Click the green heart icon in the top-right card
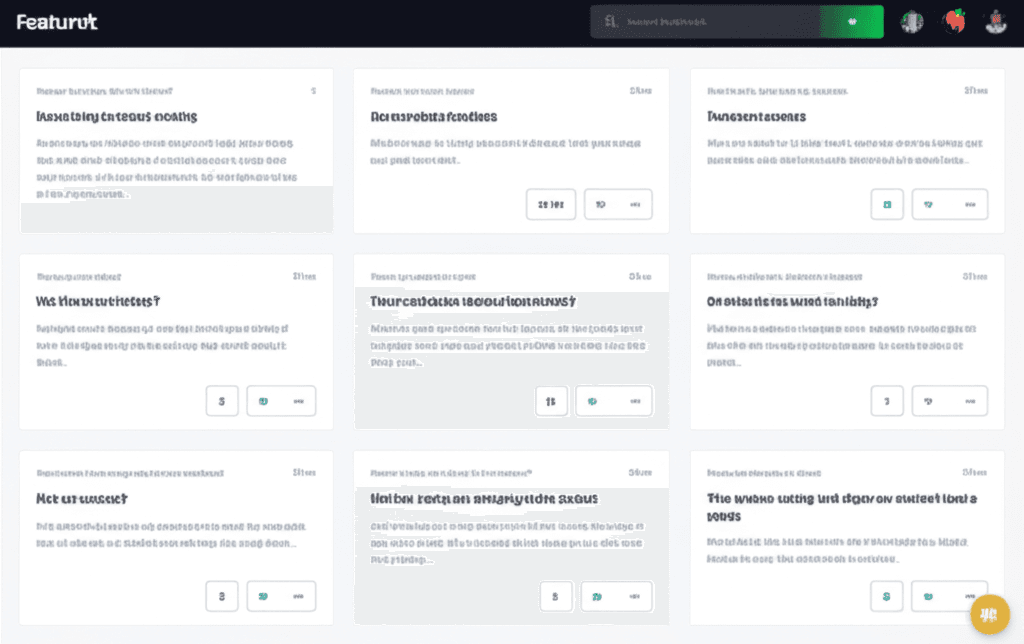The height and width of the screenshot is (644, 1024). (928, 204)
